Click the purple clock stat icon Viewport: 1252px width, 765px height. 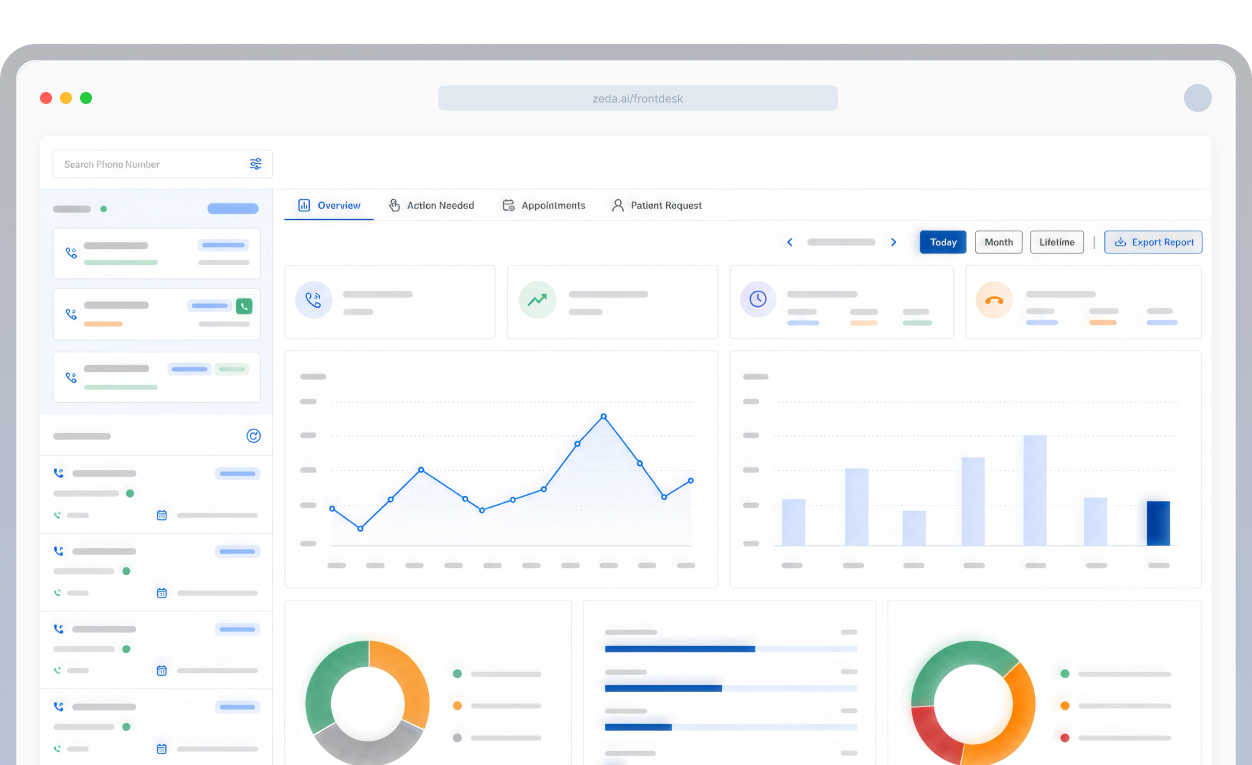[758, 299]
